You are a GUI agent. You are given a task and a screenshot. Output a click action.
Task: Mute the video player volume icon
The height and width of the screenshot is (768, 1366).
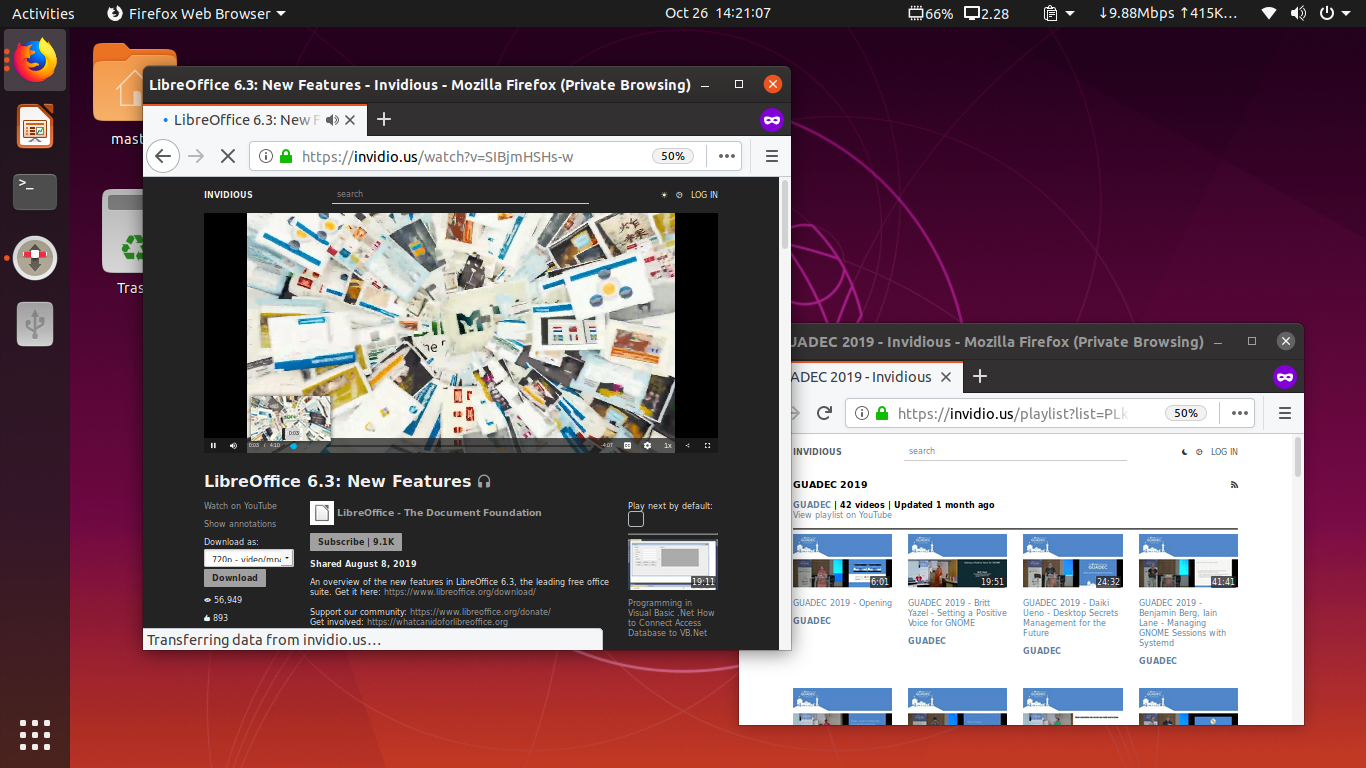[x=233, y=445]
